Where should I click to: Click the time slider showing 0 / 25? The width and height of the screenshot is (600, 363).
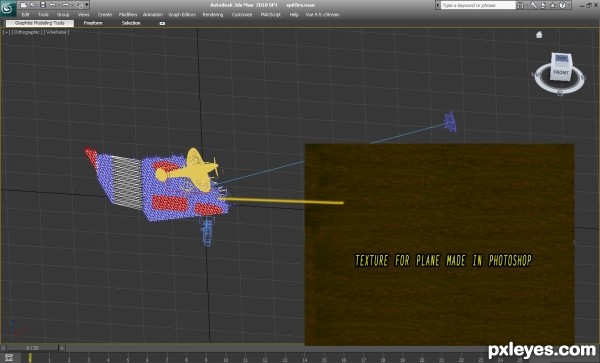coord(33,348)
